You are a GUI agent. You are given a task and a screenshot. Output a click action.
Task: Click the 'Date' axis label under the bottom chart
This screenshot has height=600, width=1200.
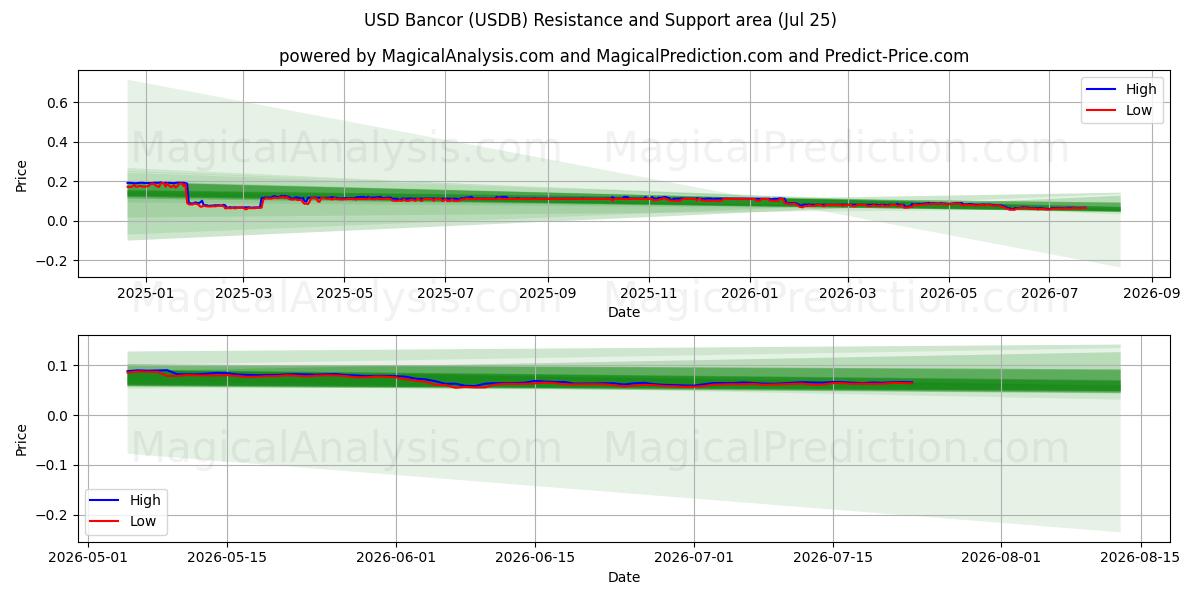pyautogui.click(x=624, y=577)
